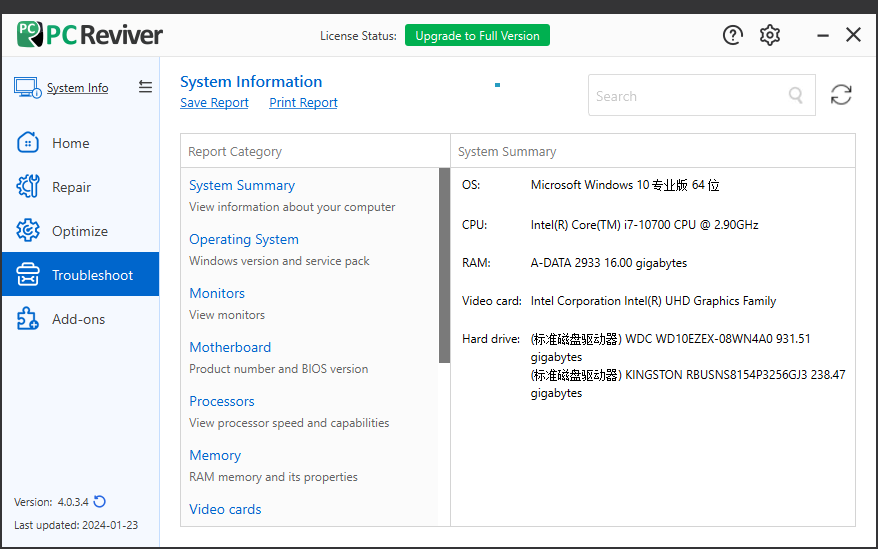Click the KINGSTON RBUSNS8154P3256GJ3 drive entry
Screen dimensions: 878x549
(688, 384)
